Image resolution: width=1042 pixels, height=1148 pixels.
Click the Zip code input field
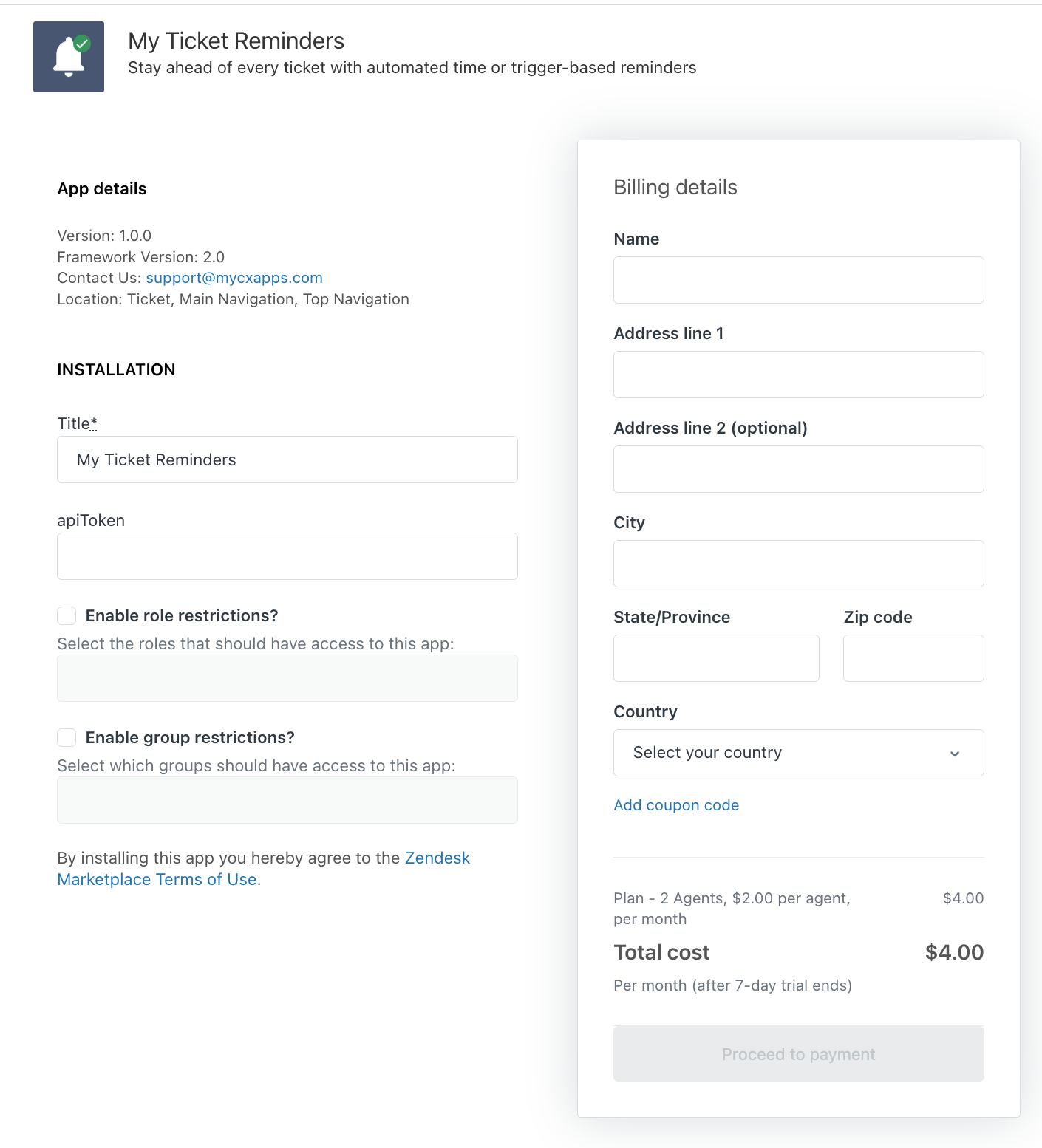point(913,658)
